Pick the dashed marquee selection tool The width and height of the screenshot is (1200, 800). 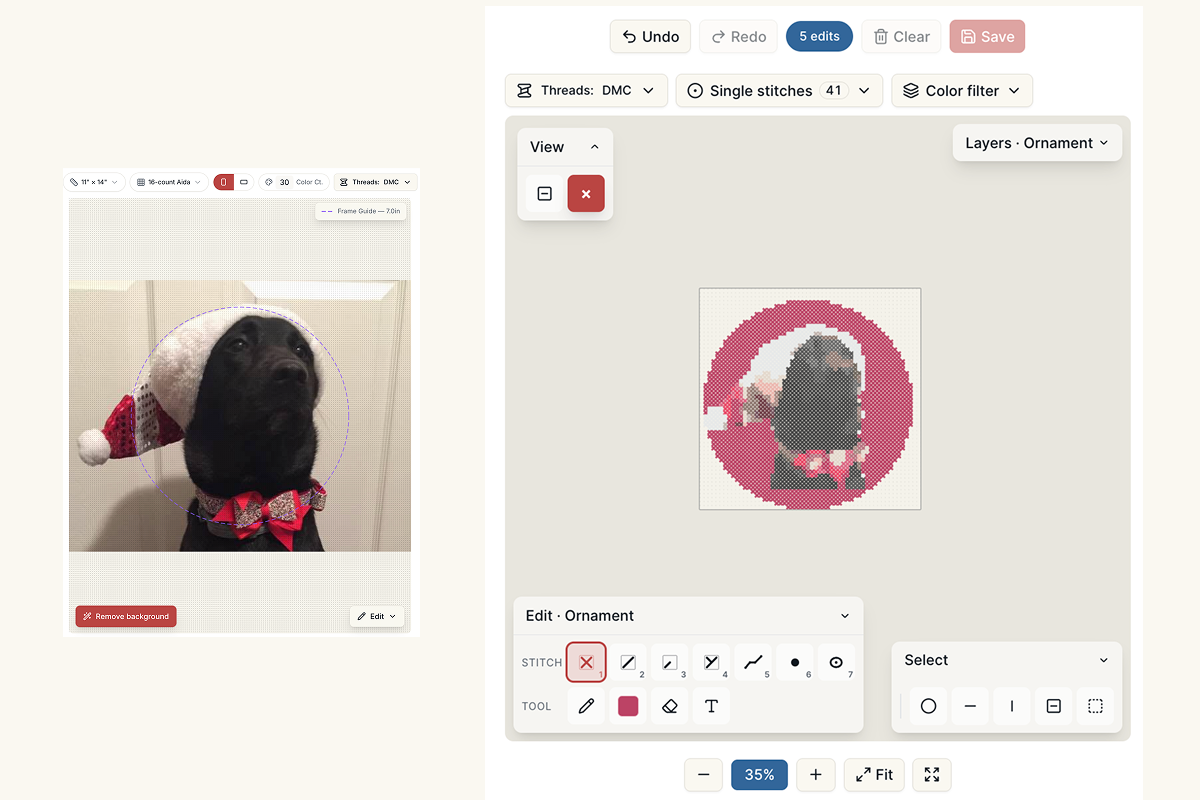pyautogui.click(x=1095, y=706)
